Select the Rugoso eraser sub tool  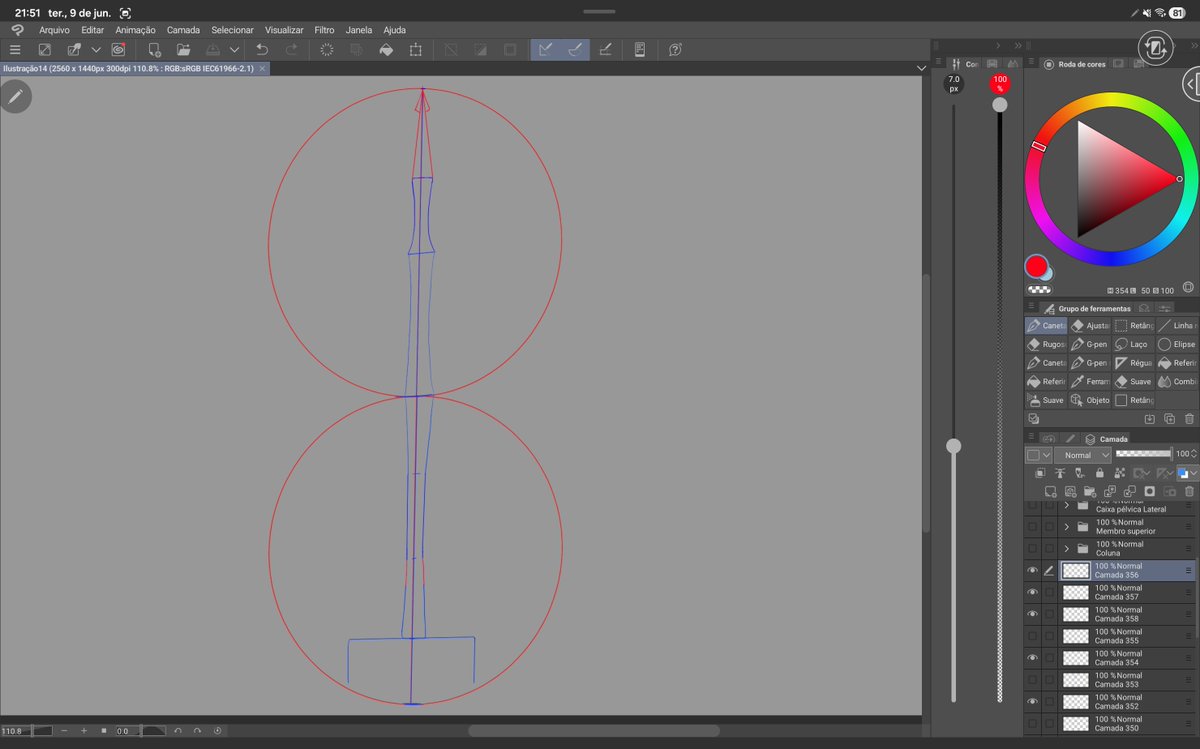tap(1046, 344)
